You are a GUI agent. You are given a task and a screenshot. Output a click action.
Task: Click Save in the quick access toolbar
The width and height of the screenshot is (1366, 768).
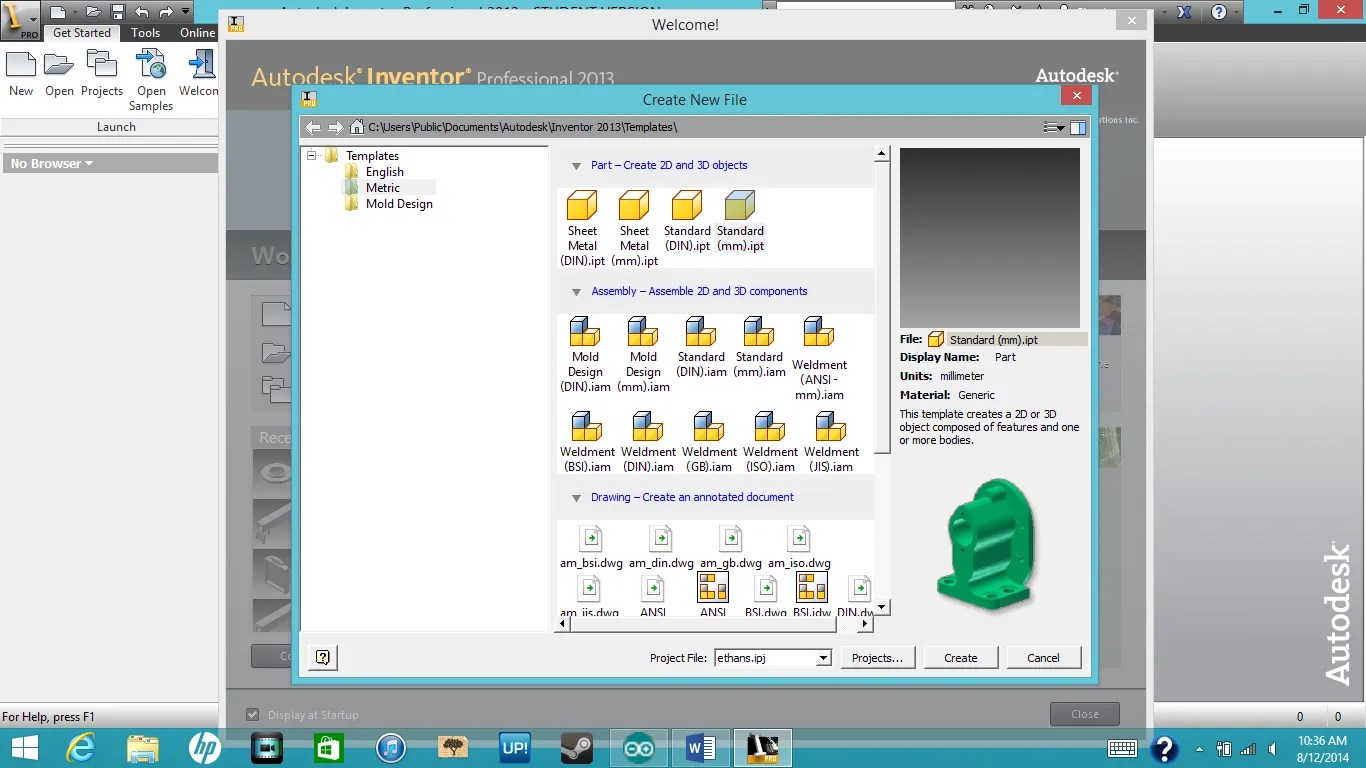pos(118,12)
